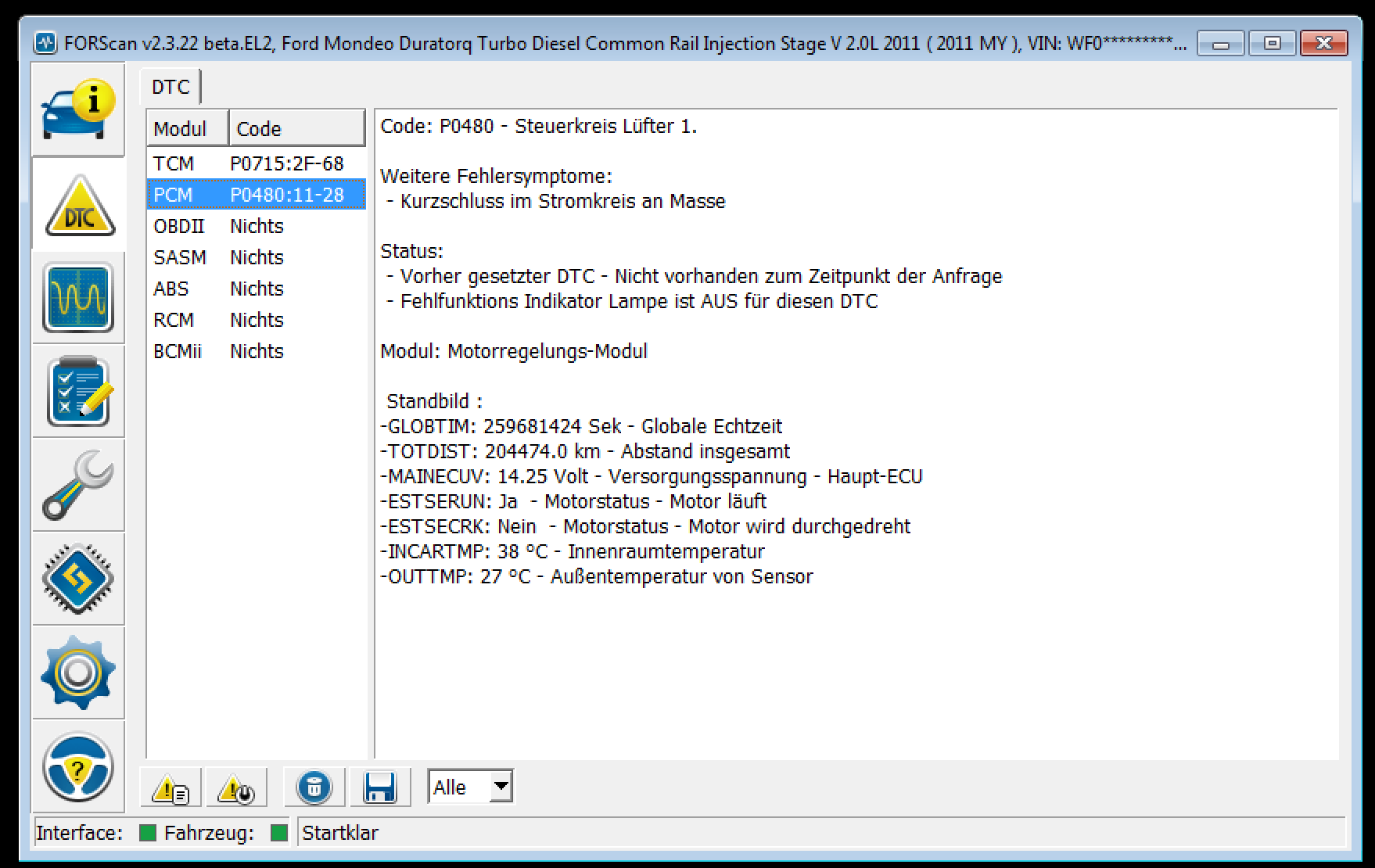Expand the Alle filter dropdown
This screenshot has height=868, width=1375.
(x=501, y=787)
